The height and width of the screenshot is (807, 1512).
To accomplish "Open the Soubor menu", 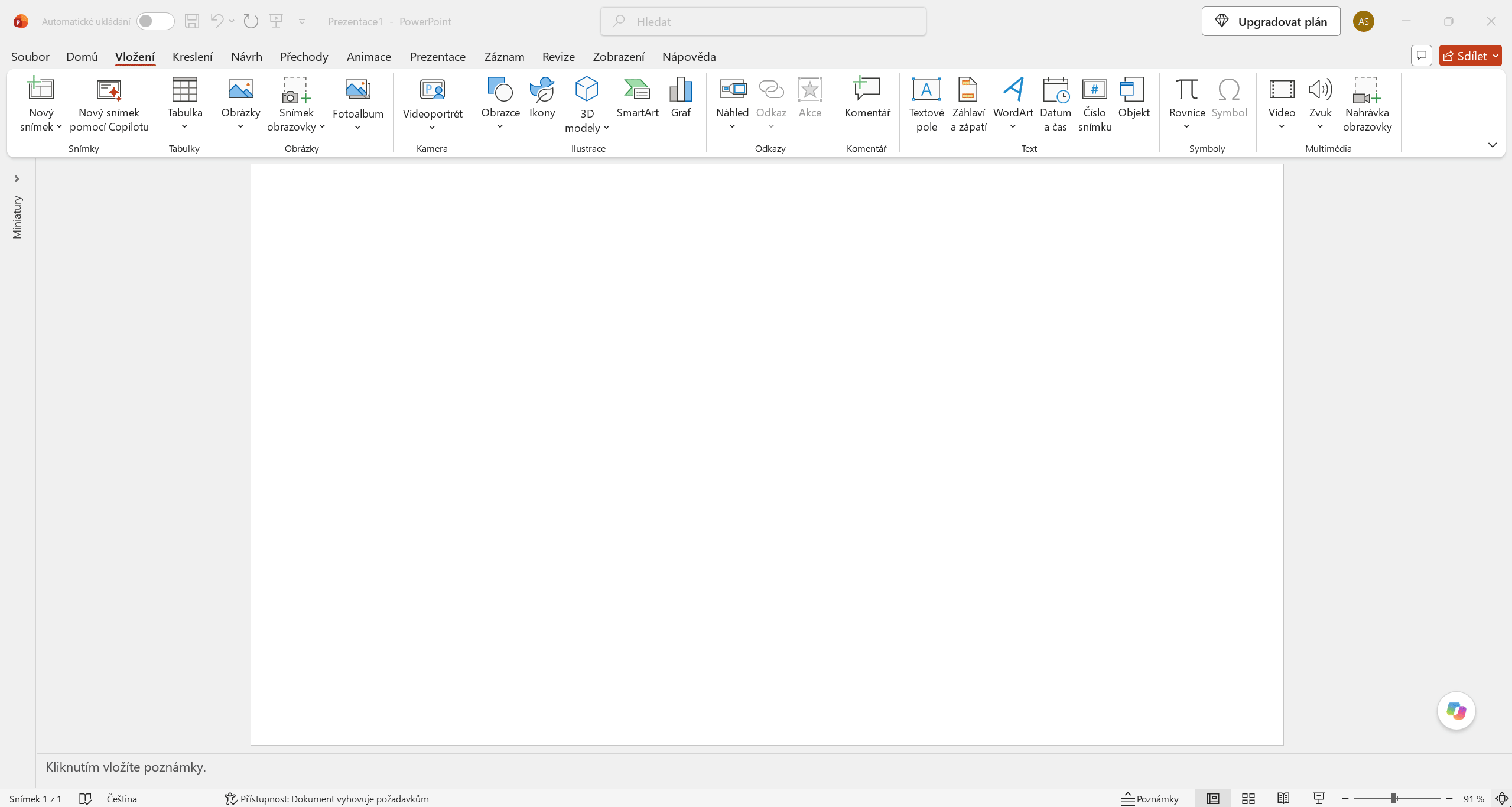I will point(30,56).
